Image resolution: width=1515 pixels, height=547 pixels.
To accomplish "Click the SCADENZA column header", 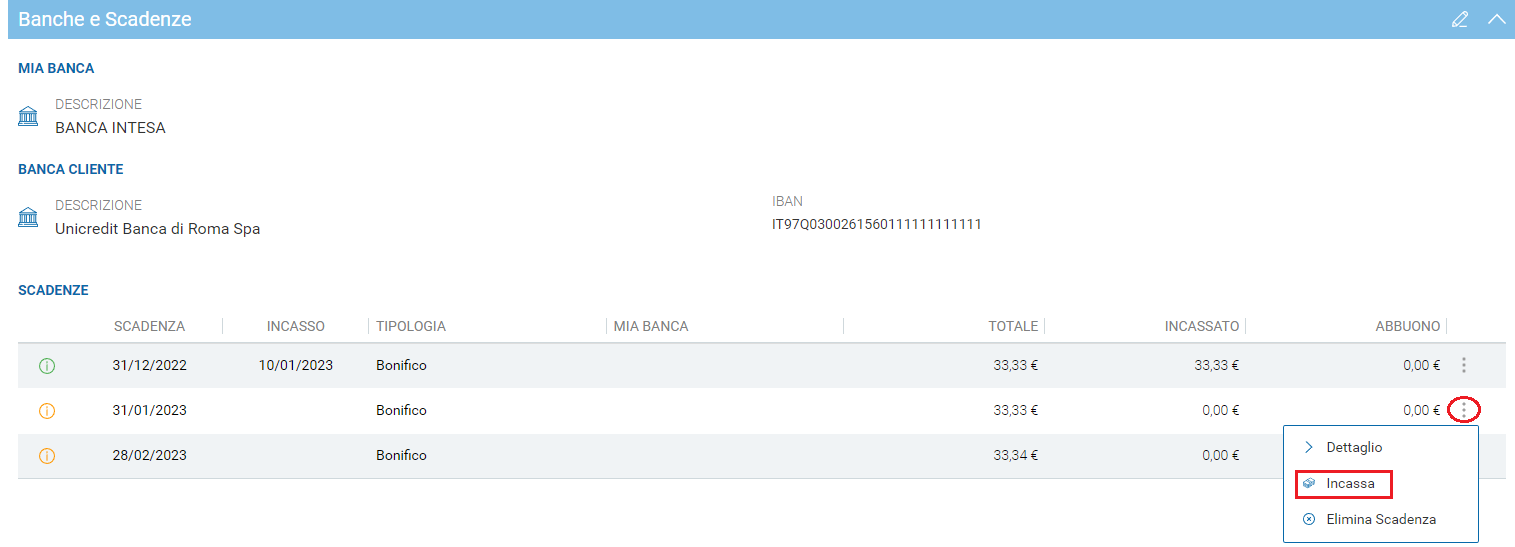I will [149, 326].
